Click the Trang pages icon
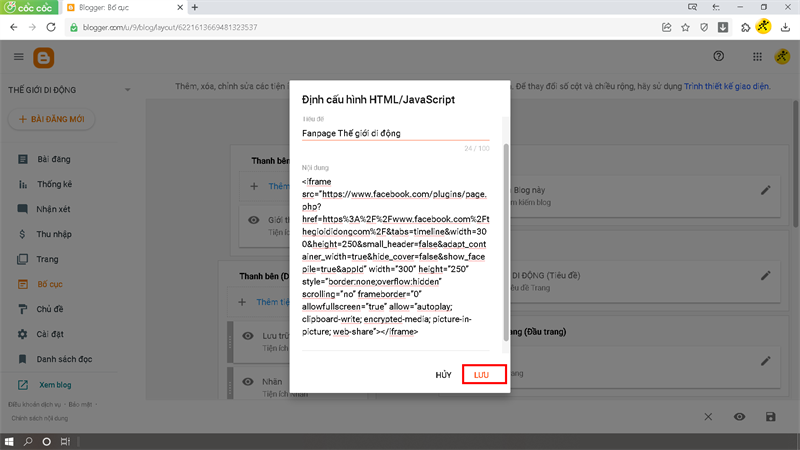Image resolution: width=800 pixels, height=450 pixels. click(x=22, y=259)
